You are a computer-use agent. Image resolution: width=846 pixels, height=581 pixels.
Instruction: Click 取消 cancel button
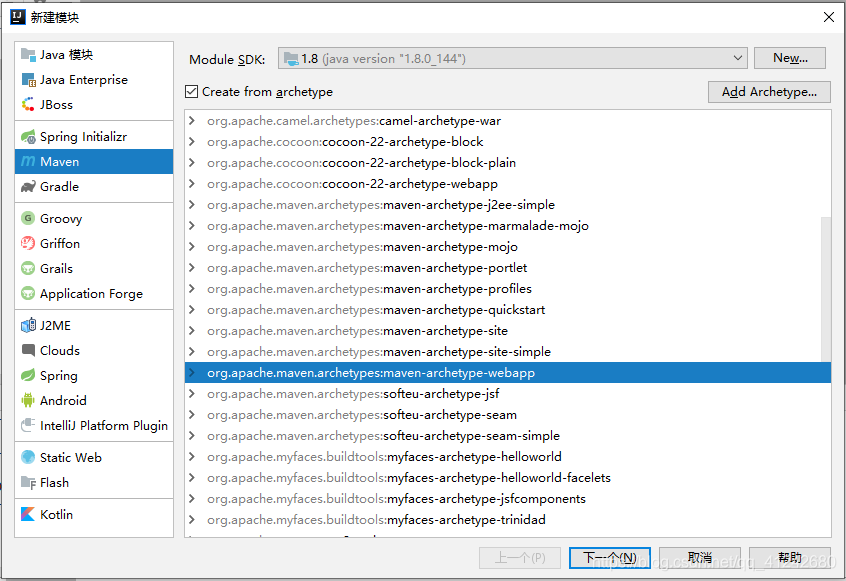(699, 558)
